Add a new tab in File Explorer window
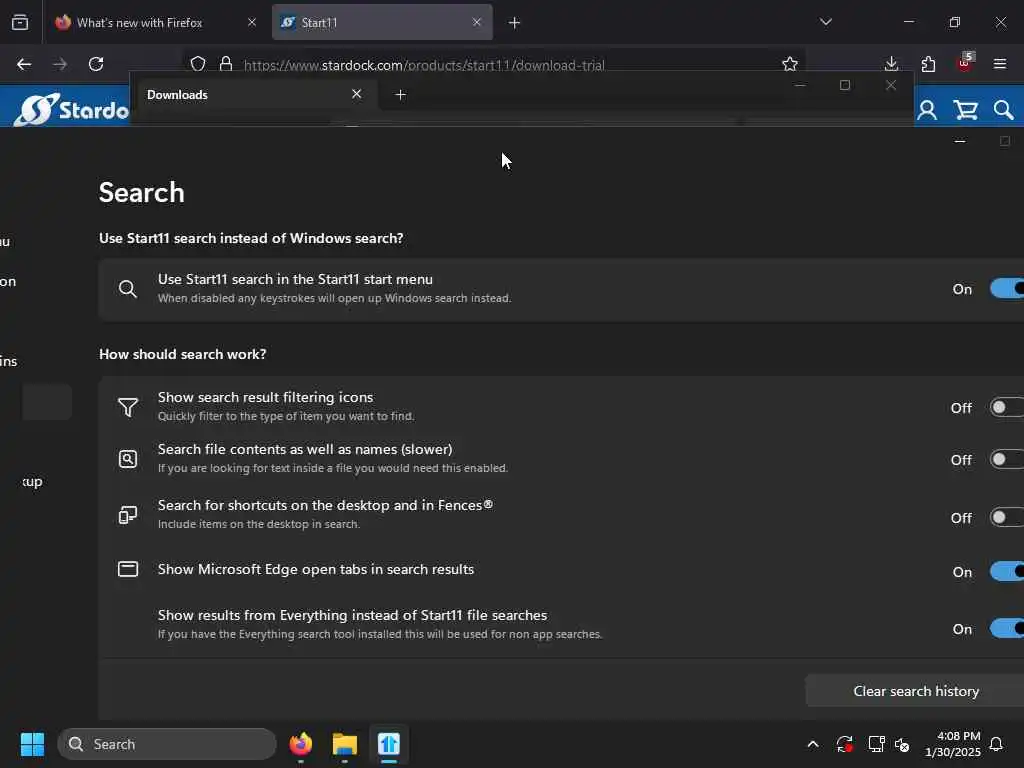 [401, 95]
